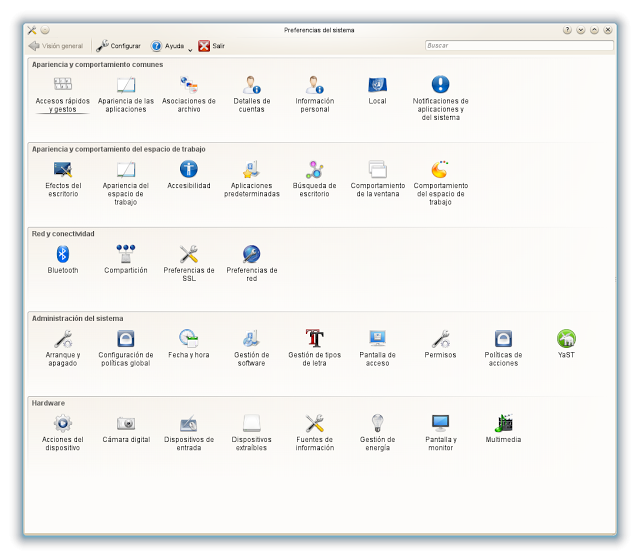Open Gestión de tipos de letra
The width and height of the screenshot is (640, 559).
[x=314, y=340]
